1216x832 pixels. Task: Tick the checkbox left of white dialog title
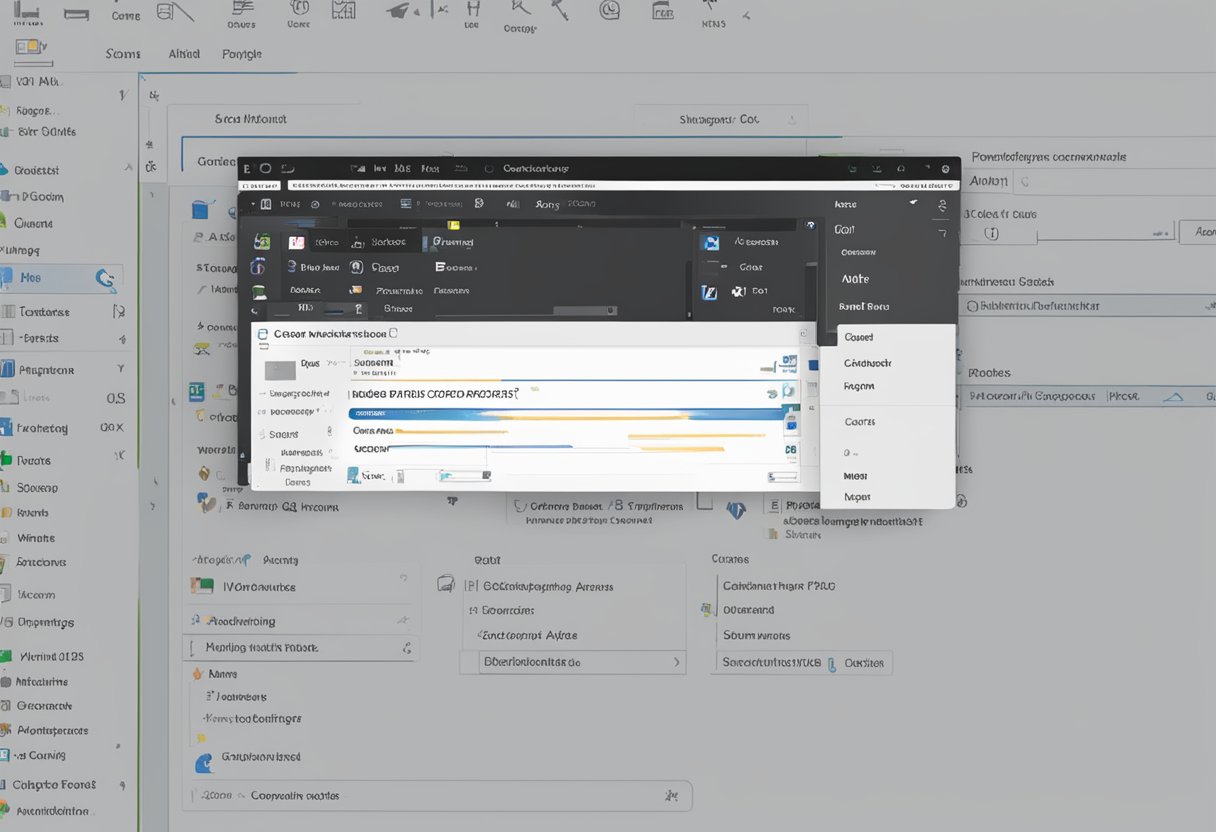(263, 334)
